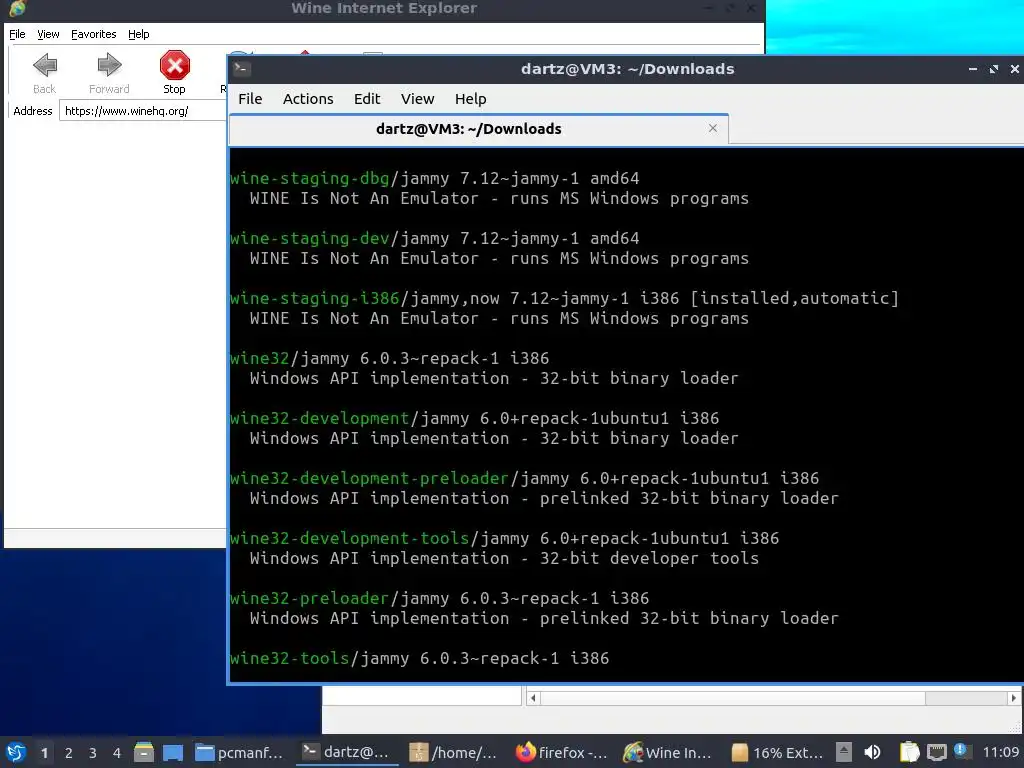
Task: Open the View menu in Wine Internet Explorer
Action: click(x=48, y=34)
